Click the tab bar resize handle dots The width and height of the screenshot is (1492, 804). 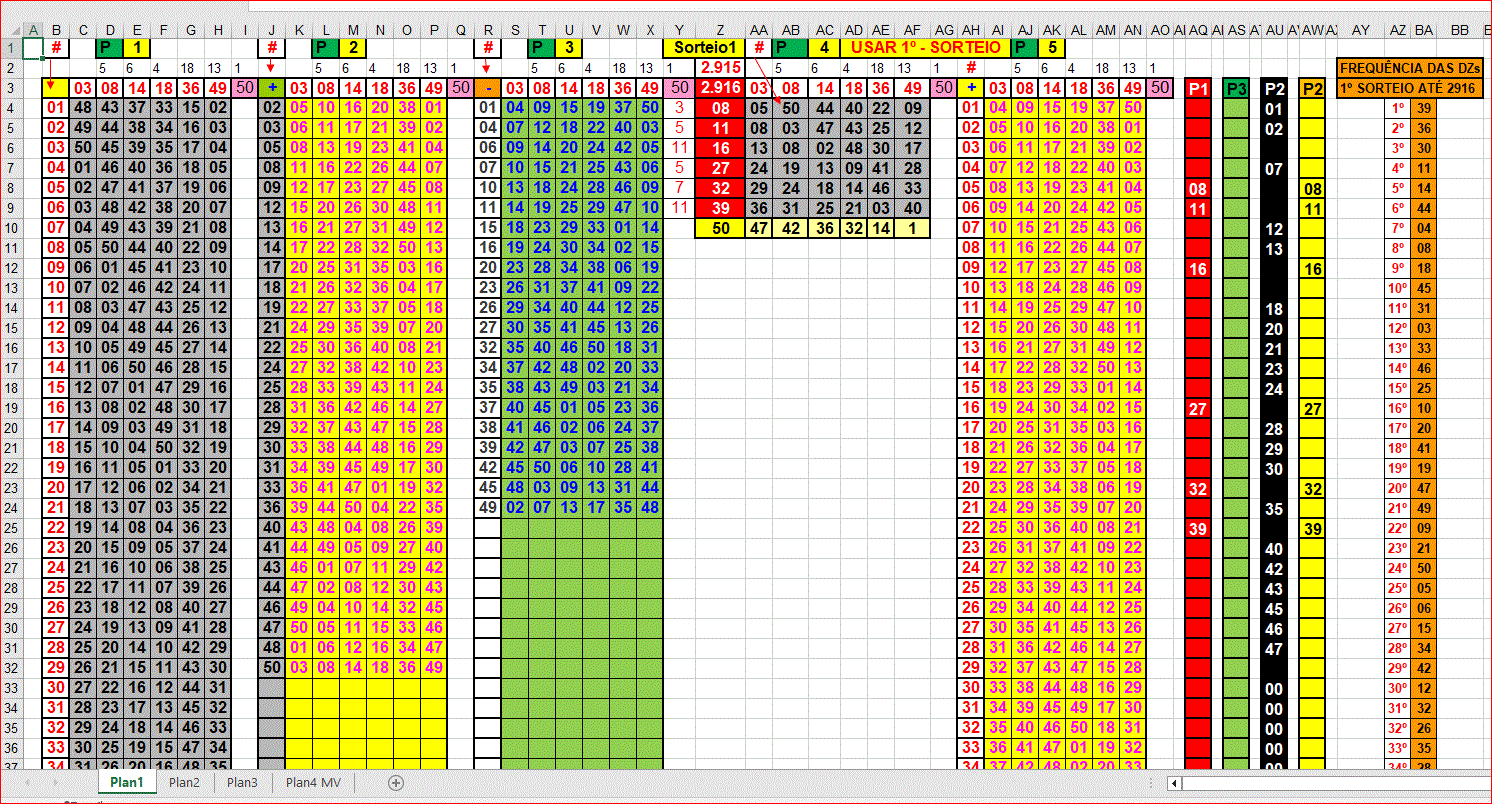pos(1153,783)
